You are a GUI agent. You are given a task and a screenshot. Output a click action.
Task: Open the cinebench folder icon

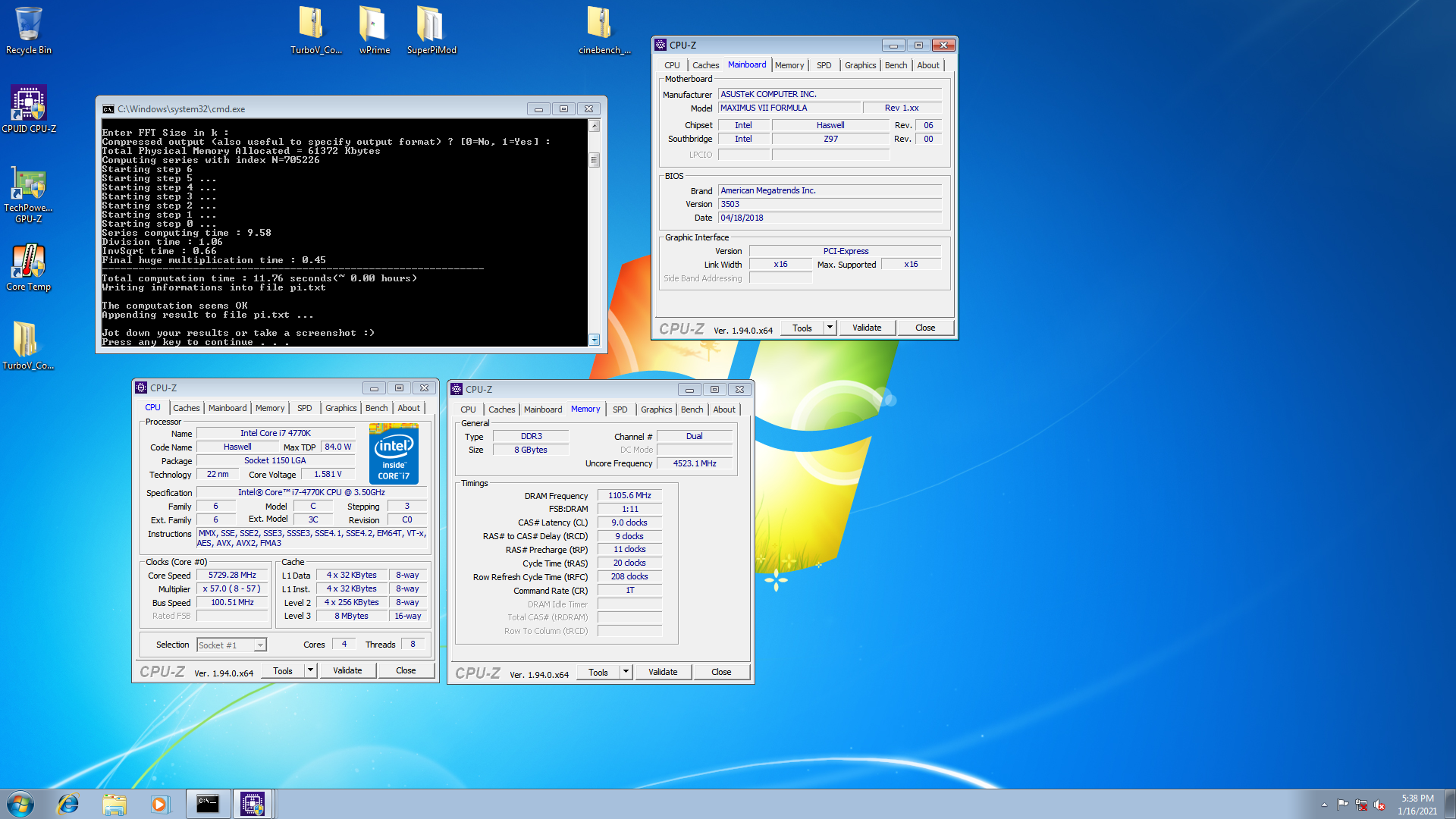coord(604,30)
